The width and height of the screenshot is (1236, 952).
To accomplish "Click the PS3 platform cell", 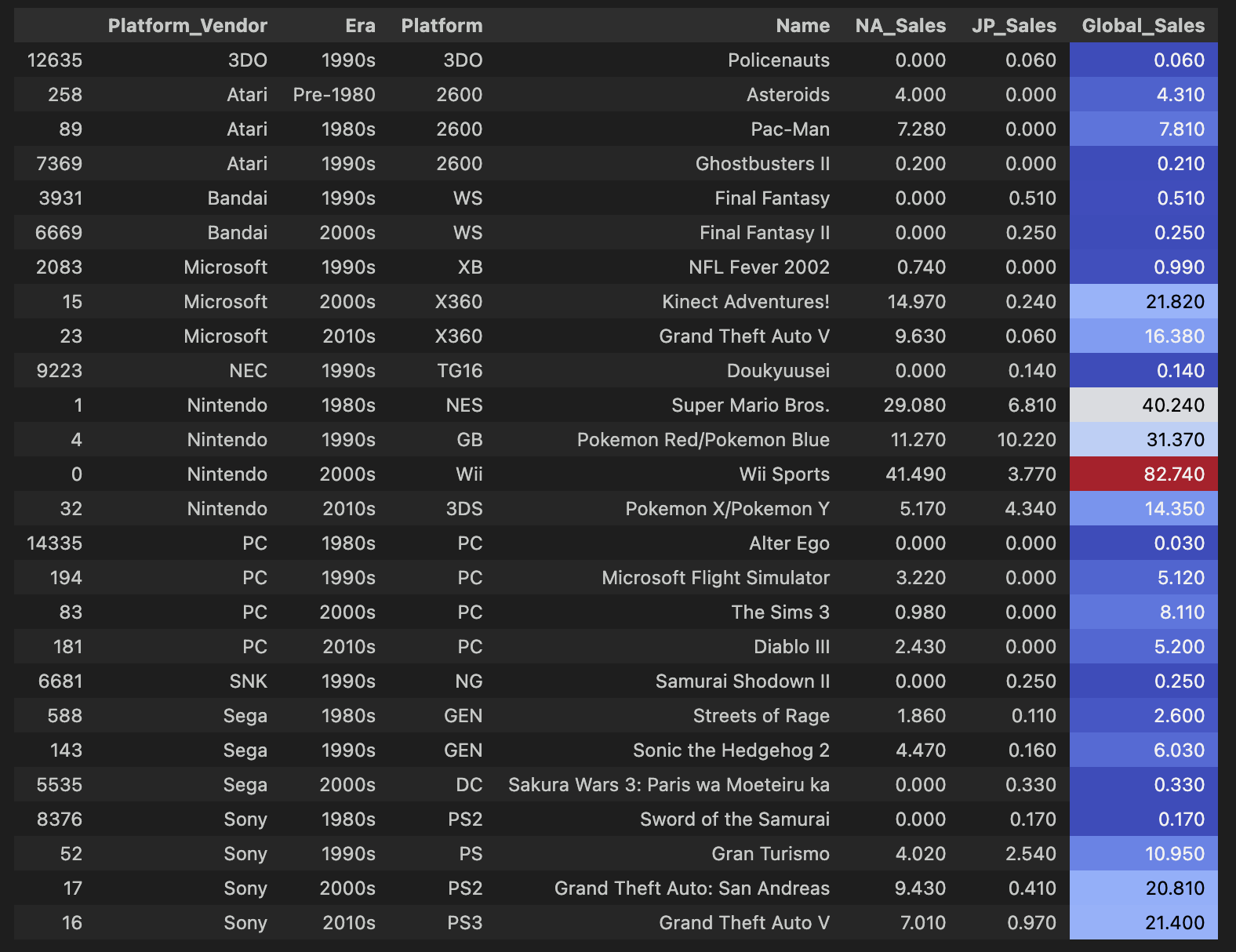I will point(465,923).
